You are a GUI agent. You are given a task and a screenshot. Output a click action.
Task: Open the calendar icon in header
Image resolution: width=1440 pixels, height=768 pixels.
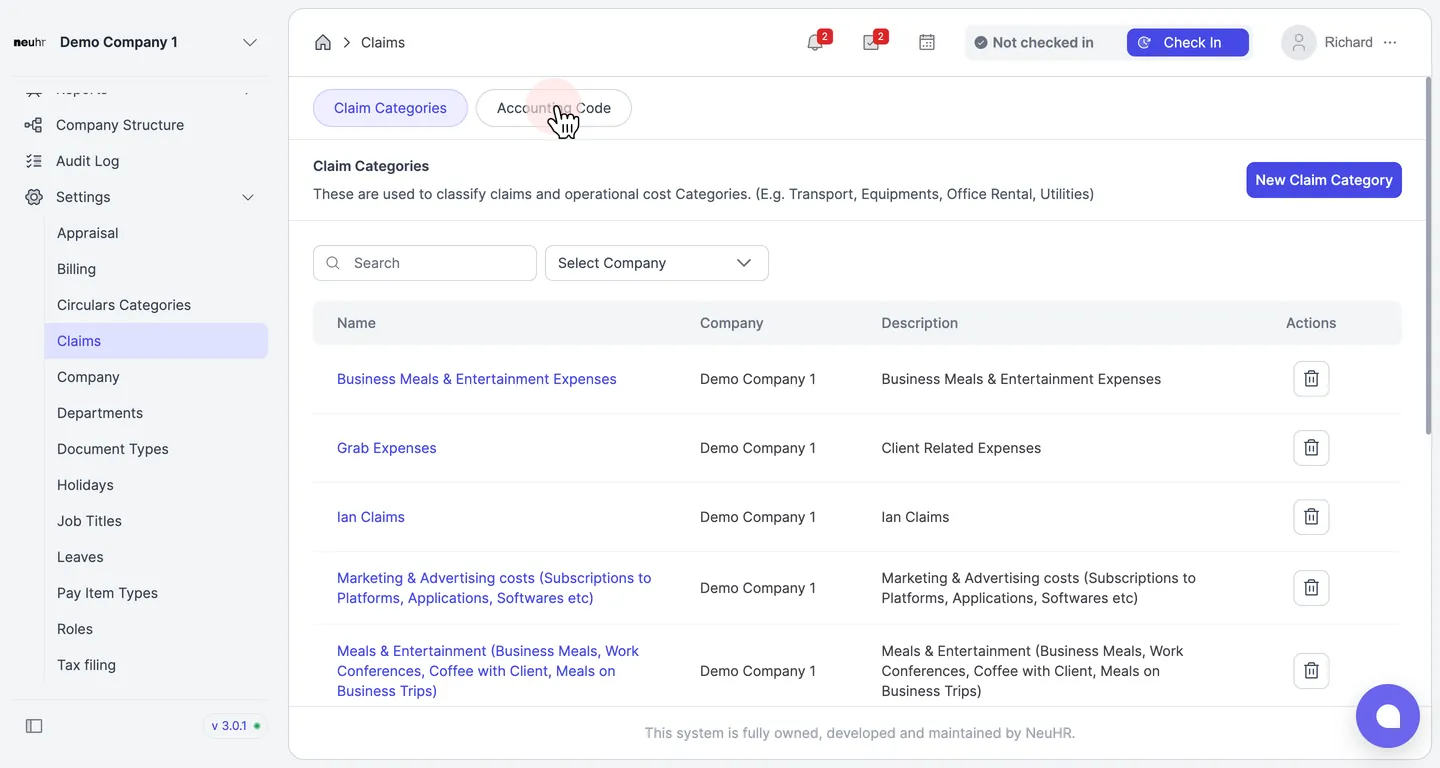pos(927,43)
